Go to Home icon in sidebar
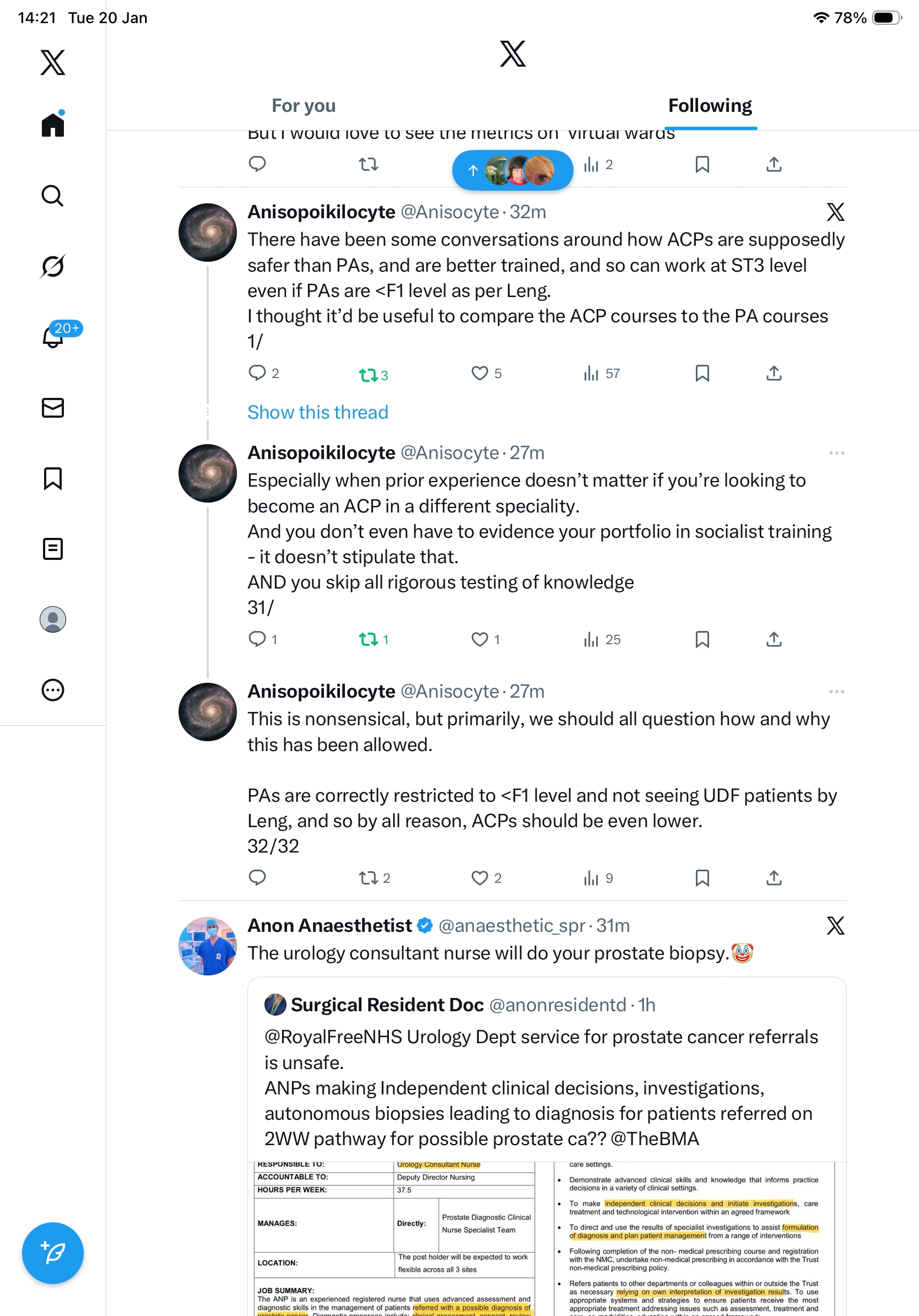 click(53, 125)
